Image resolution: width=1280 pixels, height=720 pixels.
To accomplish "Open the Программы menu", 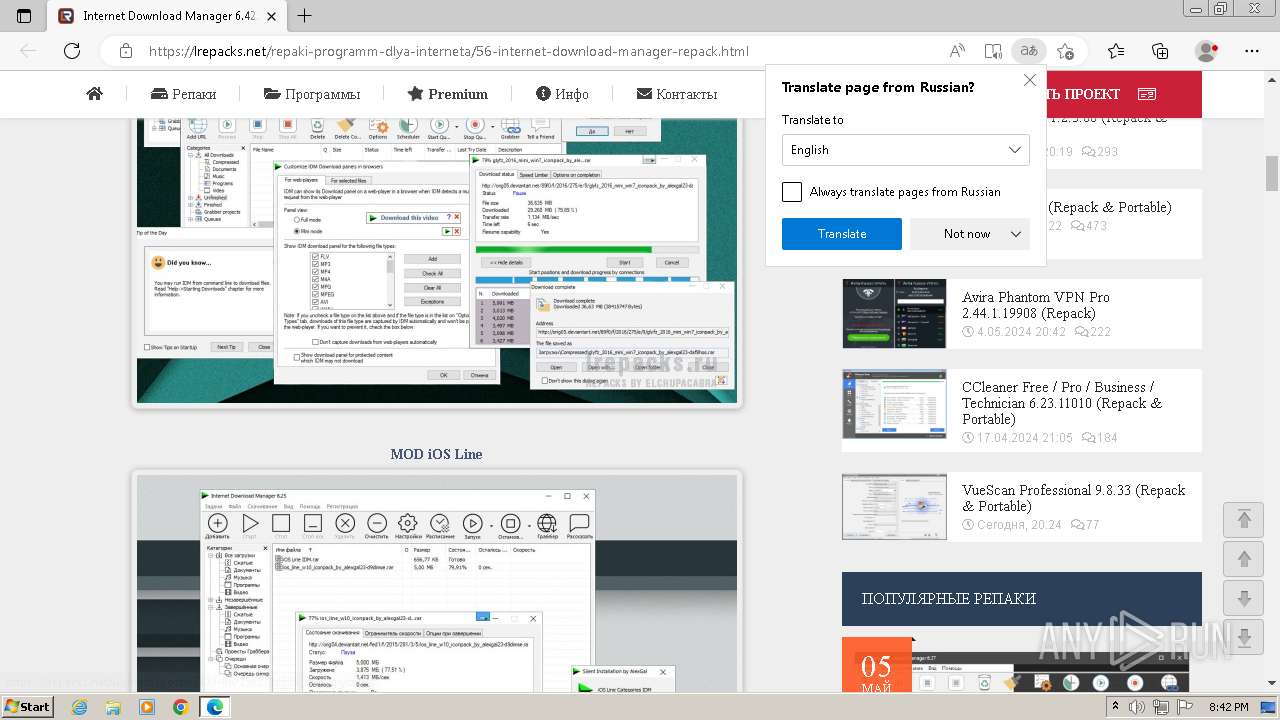I will (312, 94).
